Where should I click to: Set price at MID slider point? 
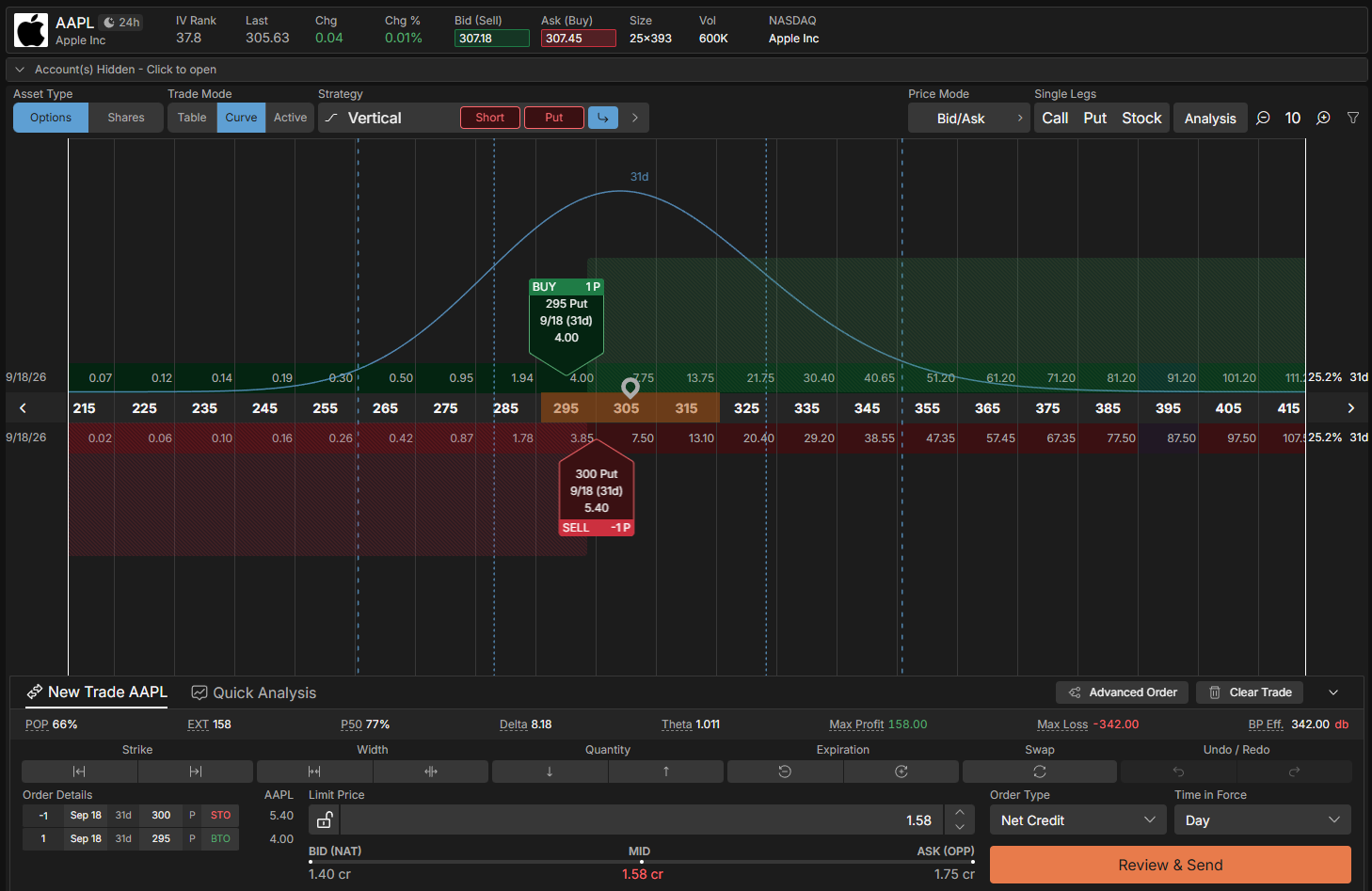tap(641, 861)
